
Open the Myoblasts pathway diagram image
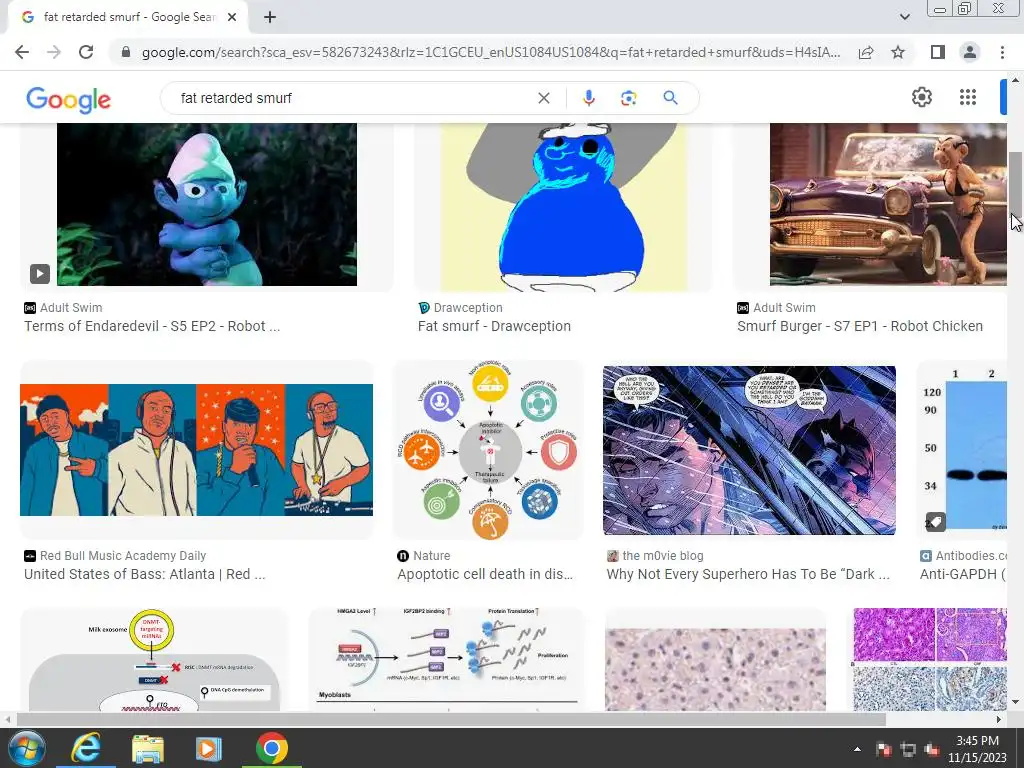click(447, 660)
